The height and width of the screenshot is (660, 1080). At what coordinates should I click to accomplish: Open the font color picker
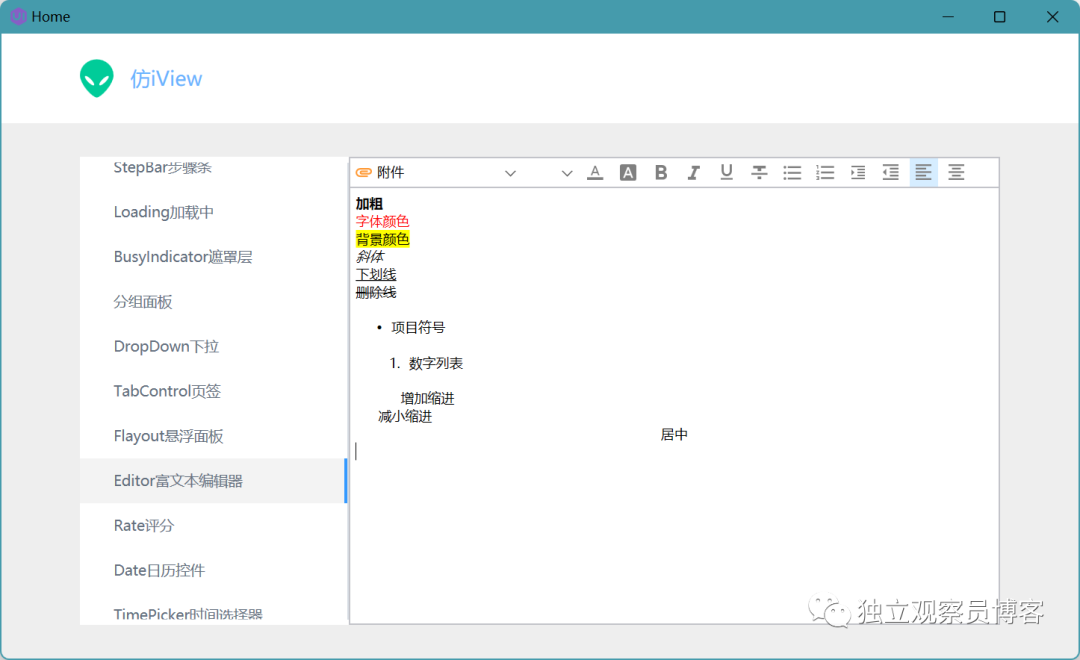(595, 172)
